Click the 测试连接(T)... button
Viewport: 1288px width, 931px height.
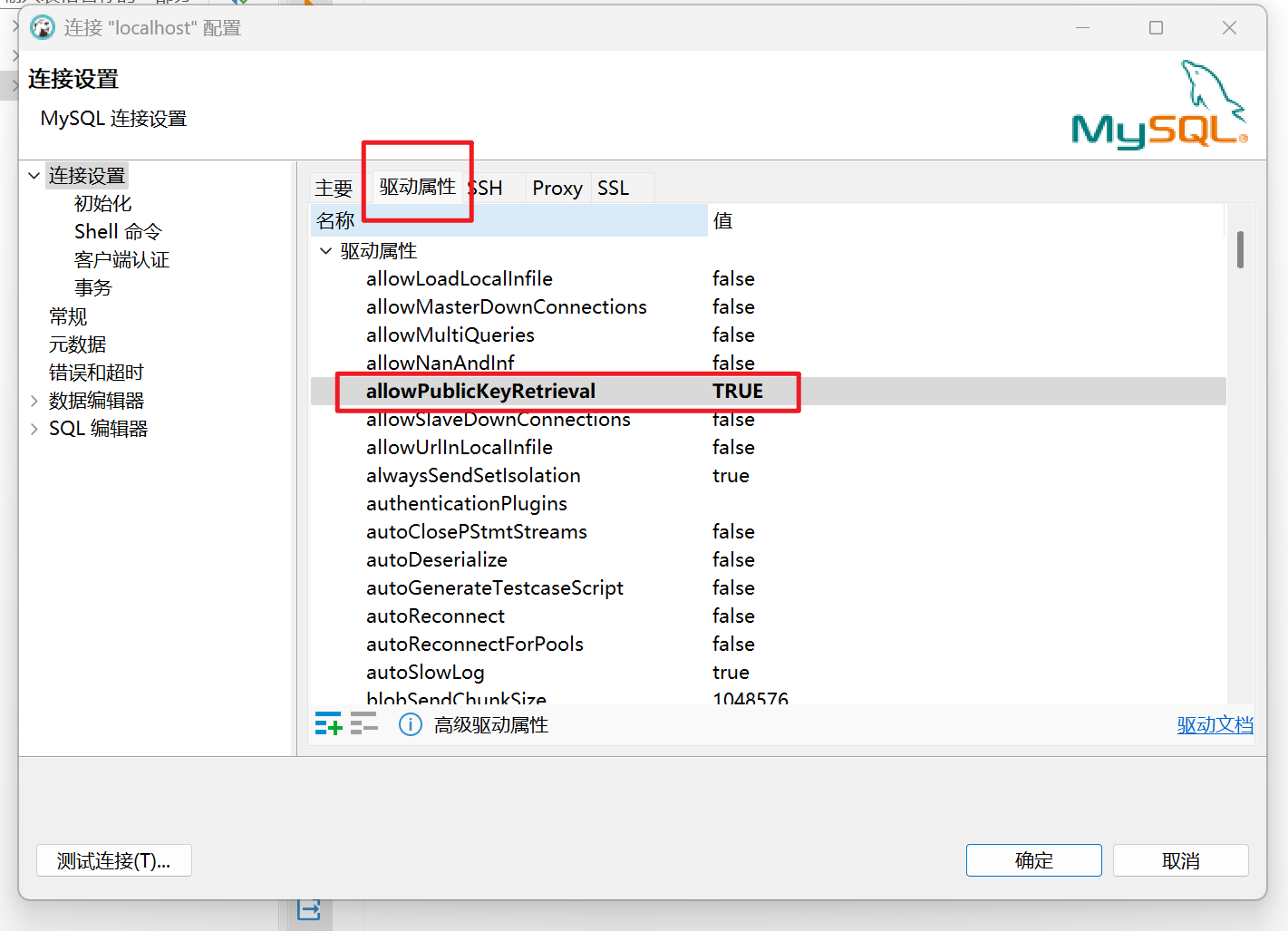coord(114,860)
